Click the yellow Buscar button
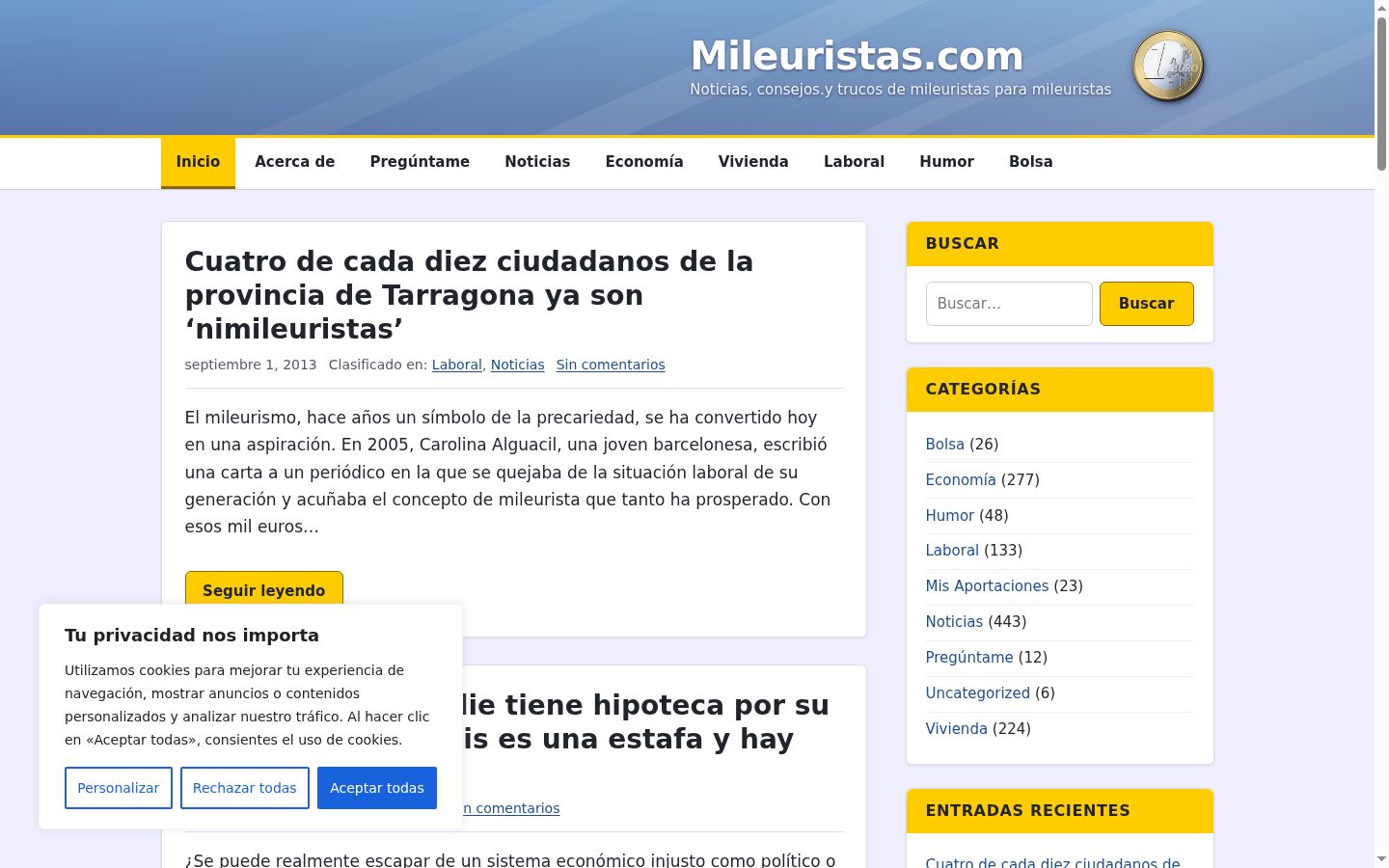The image size is (1389, 868). pos(1146,304)
